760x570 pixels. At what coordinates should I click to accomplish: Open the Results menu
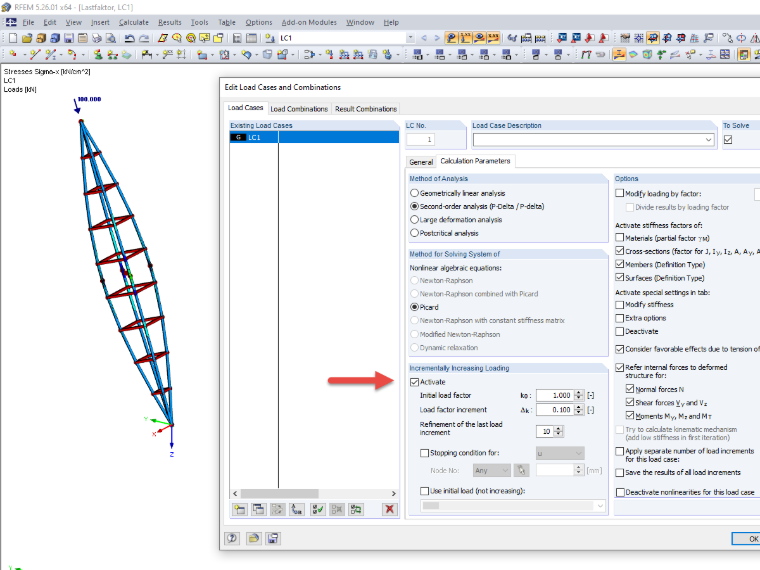tap(170, 22)
